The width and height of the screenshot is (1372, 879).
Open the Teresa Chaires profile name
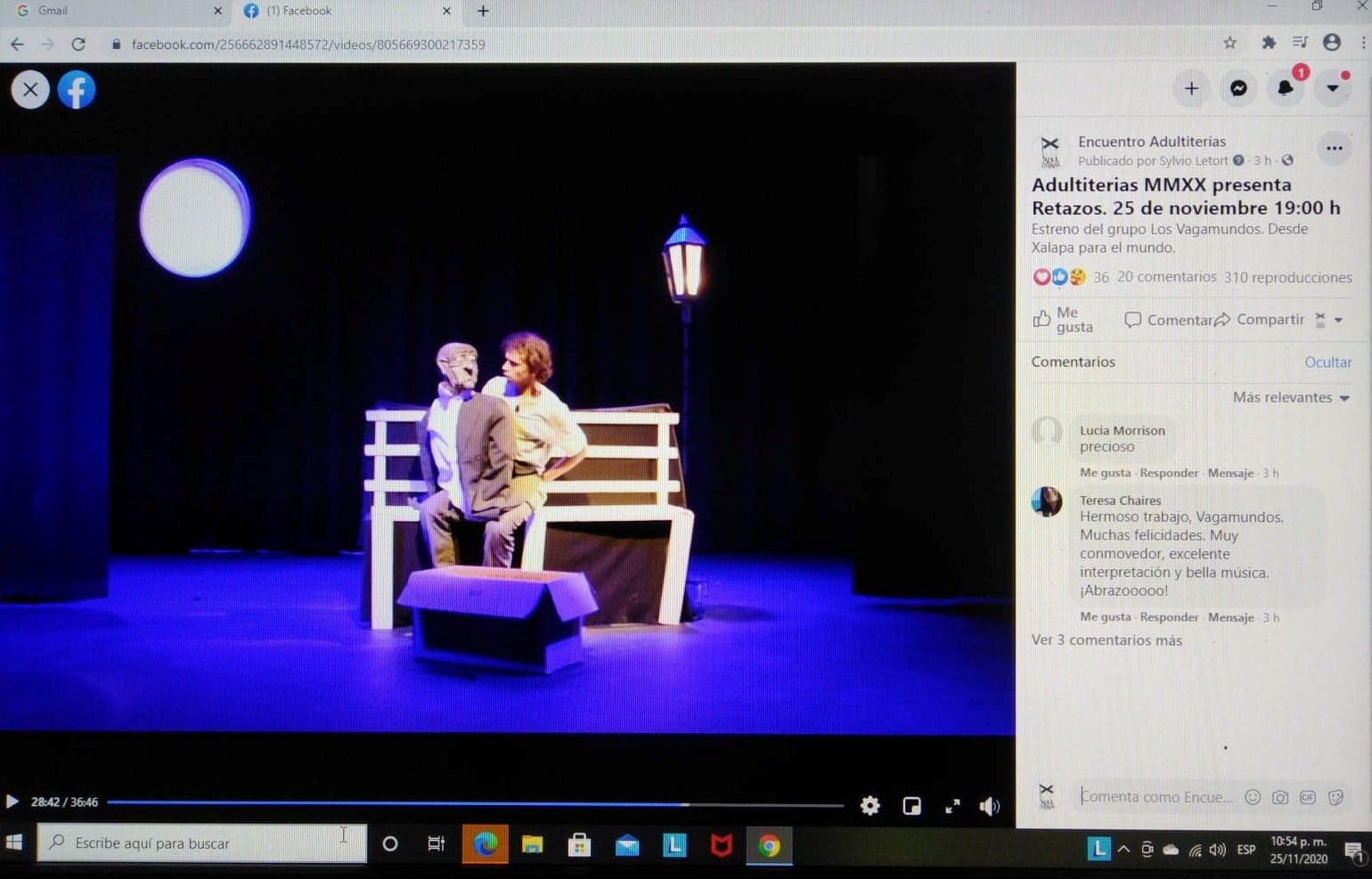[1121, 501]
